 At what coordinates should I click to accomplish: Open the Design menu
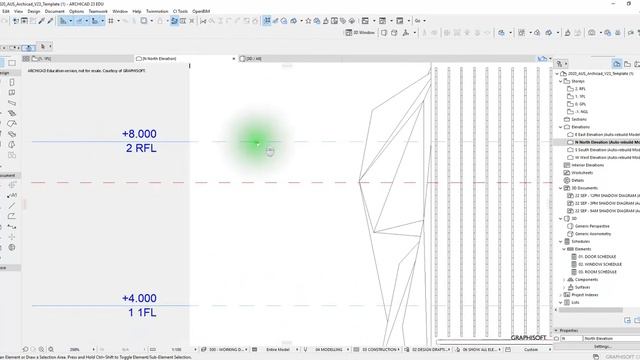click(x=34, y=11)
